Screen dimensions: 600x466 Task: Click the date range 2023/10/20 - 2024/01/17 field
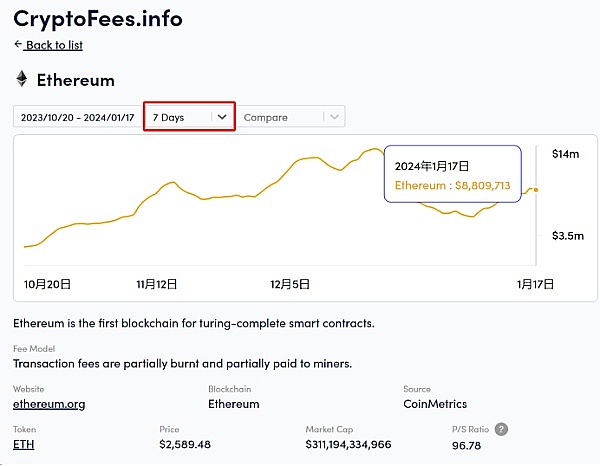click(x=76, y=117)
